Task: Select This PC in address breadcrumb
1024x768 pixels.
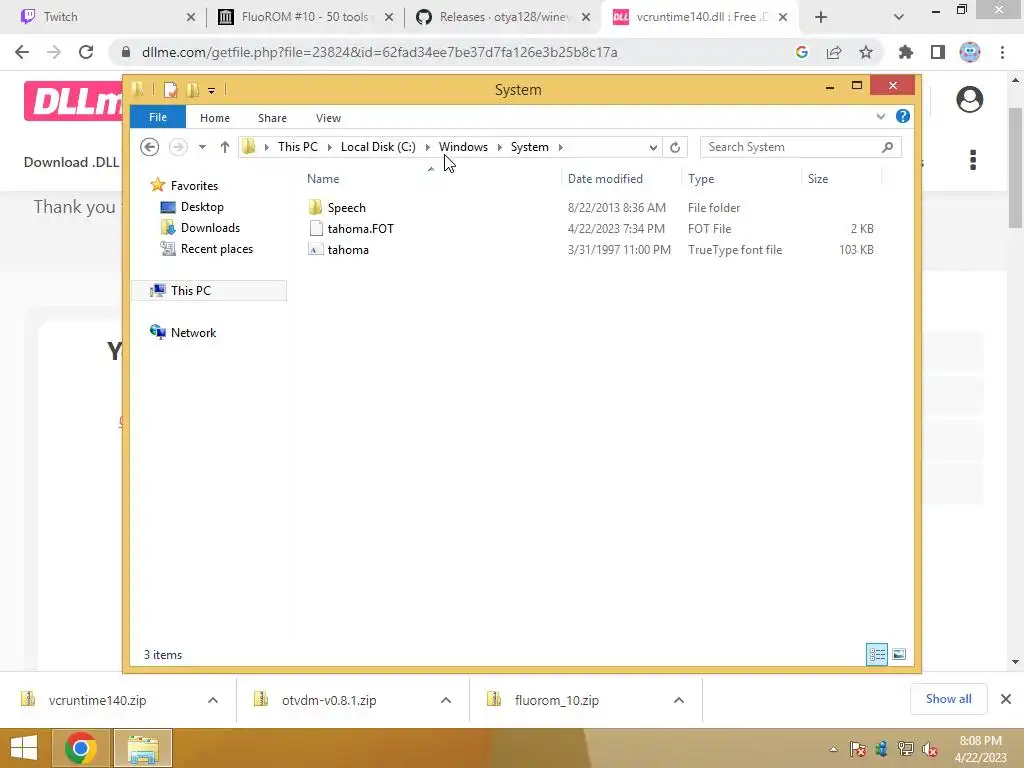Action: click(298, 147)
